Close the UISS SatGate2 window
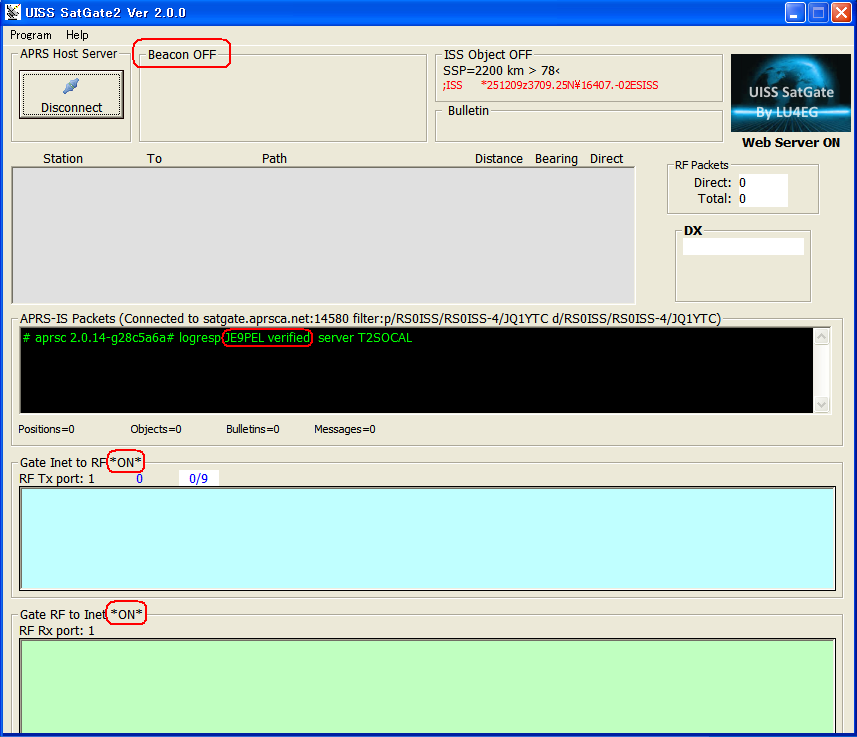This screenshot has height=737, width=857. pyautogui.click(x=841, y=13)
